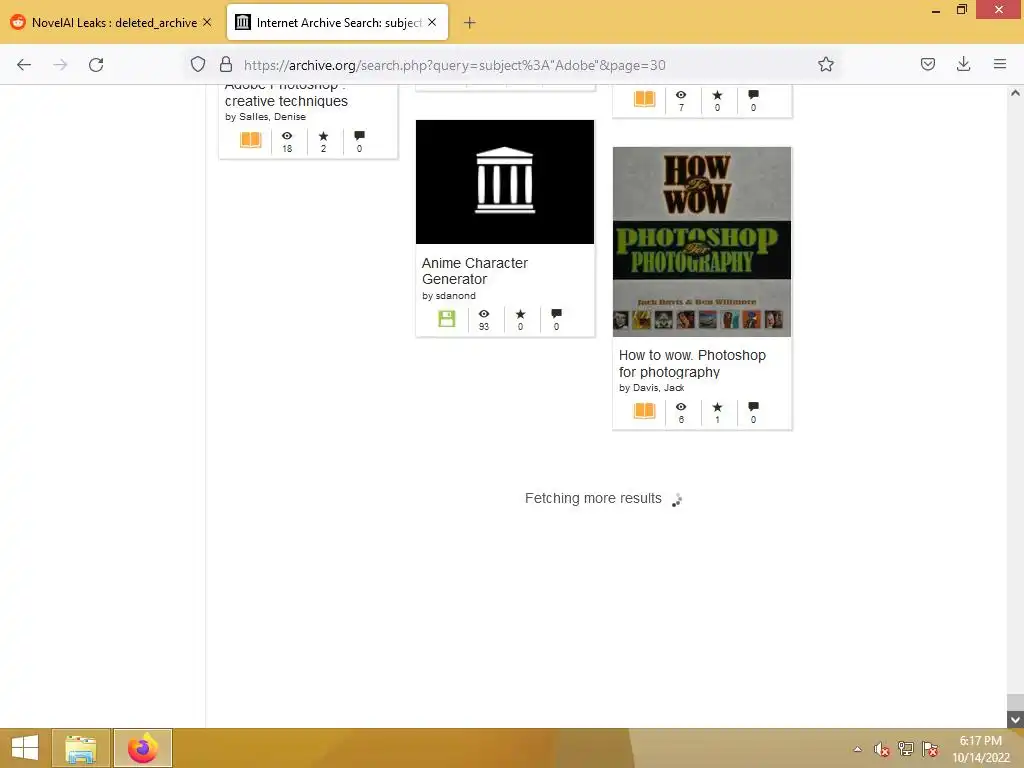Click the favorites star for Anime Character Generator

[x=520, y=314]
